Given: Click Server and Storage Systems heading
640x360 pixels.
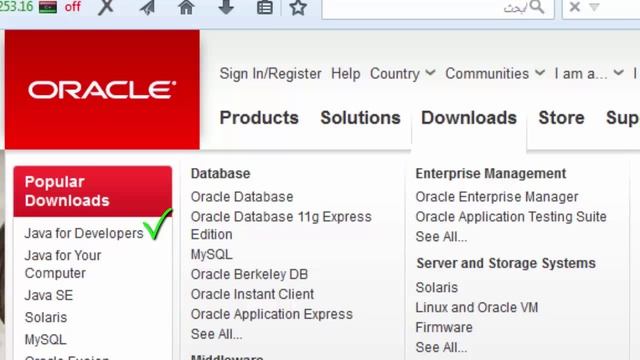Looking at the screenshot, I should [x=506, y=263].
